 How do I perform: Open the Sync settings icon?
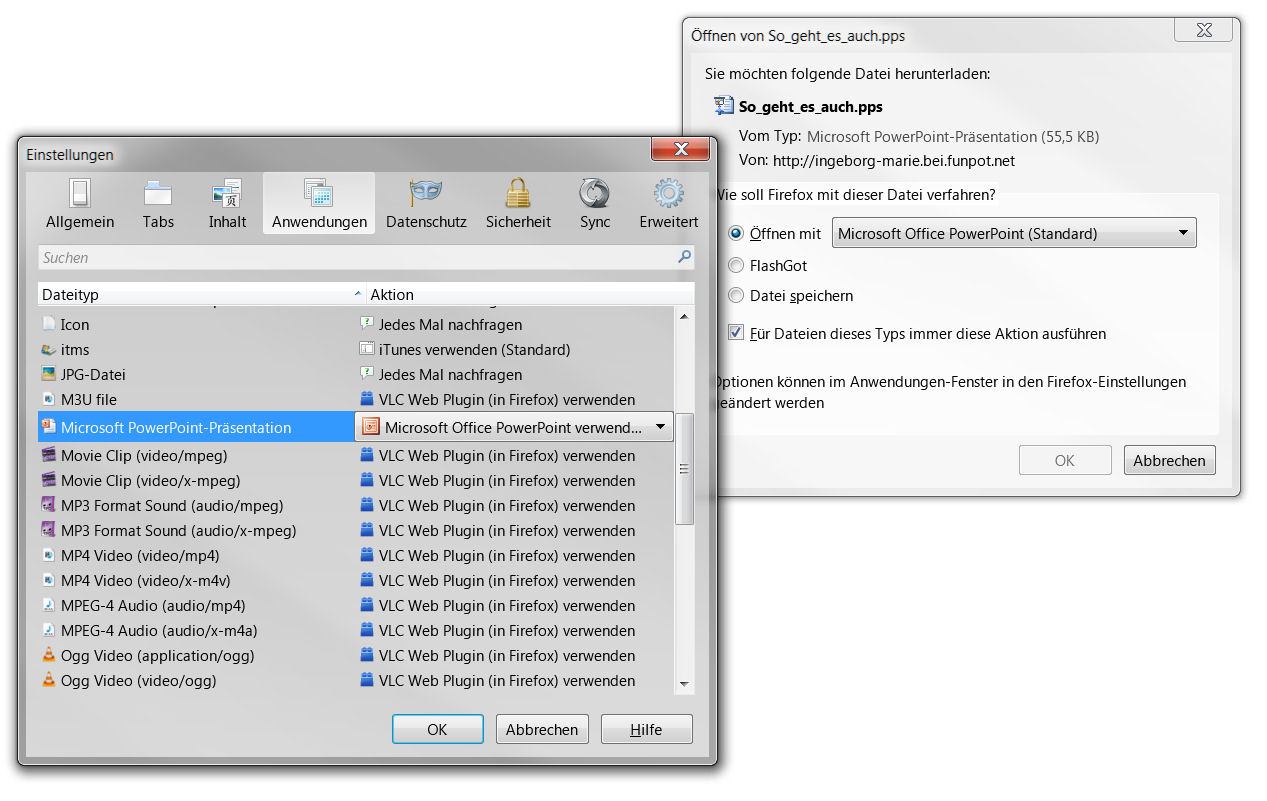click(595, 193)
